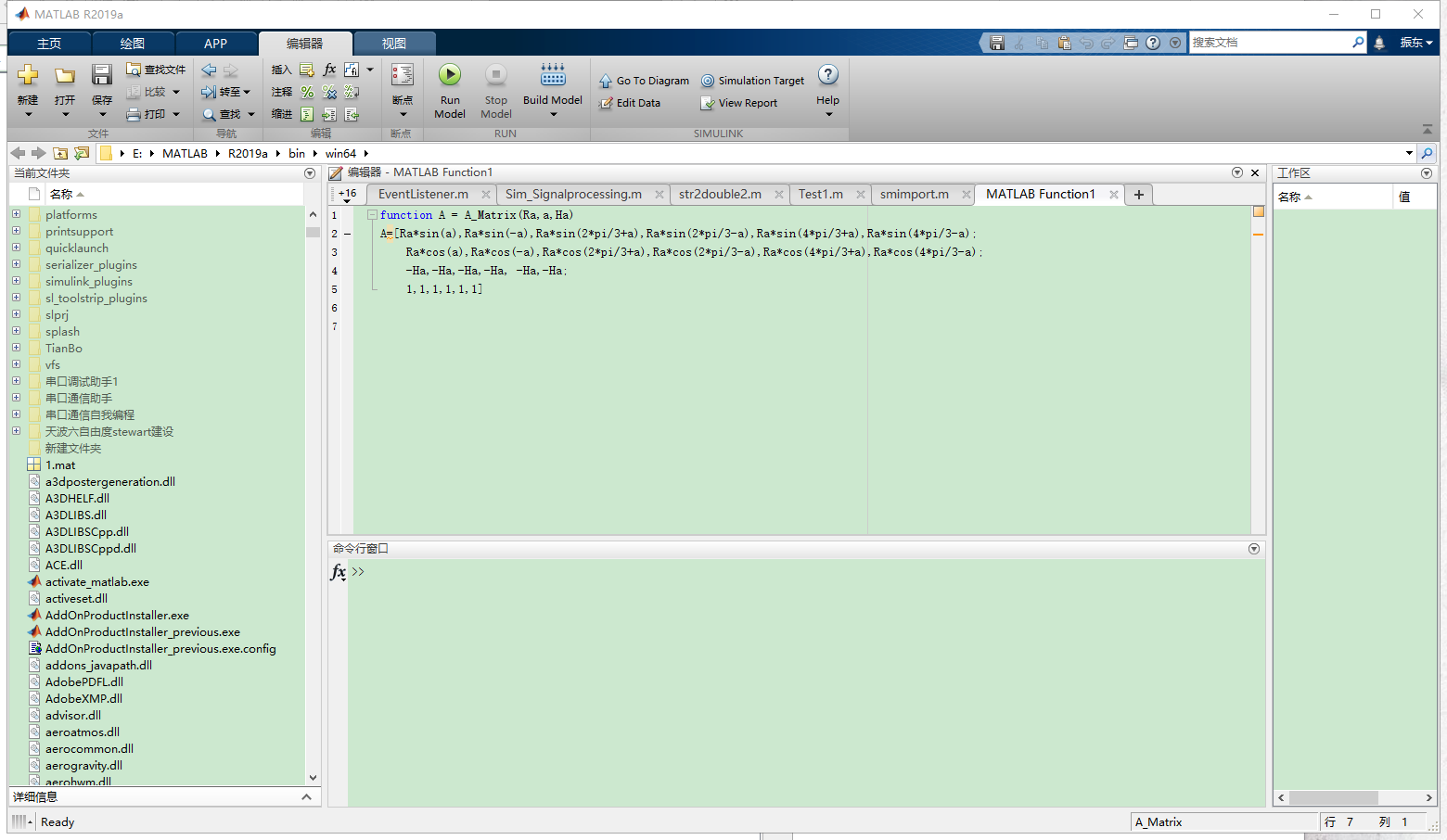The height and width of the screenshot is (840, 1447).
Task: Expand the platforms folder in current folder panel
Action: [x=17, y=214]
